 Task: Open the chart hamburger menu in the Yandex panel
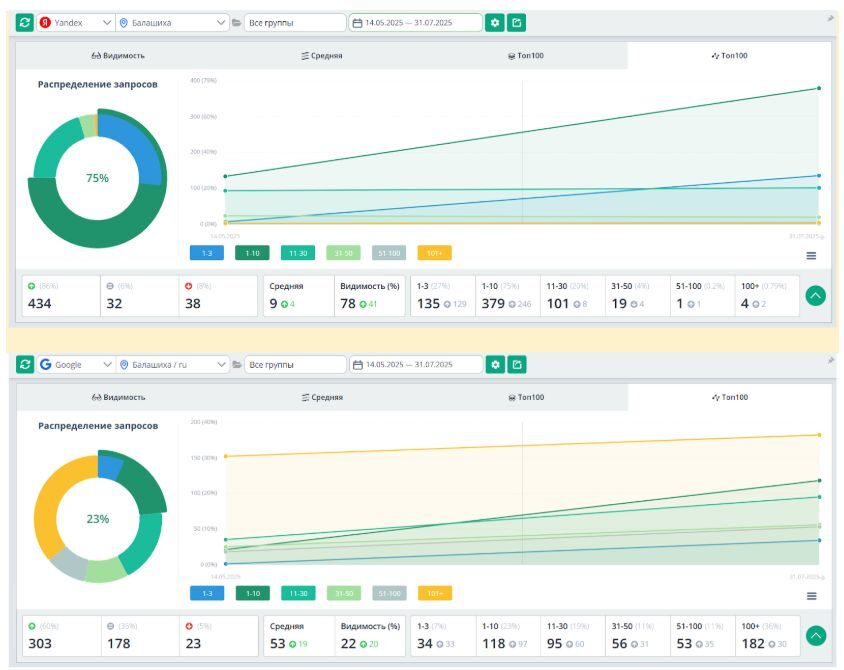pyautogui.click(x=811, y=256)
